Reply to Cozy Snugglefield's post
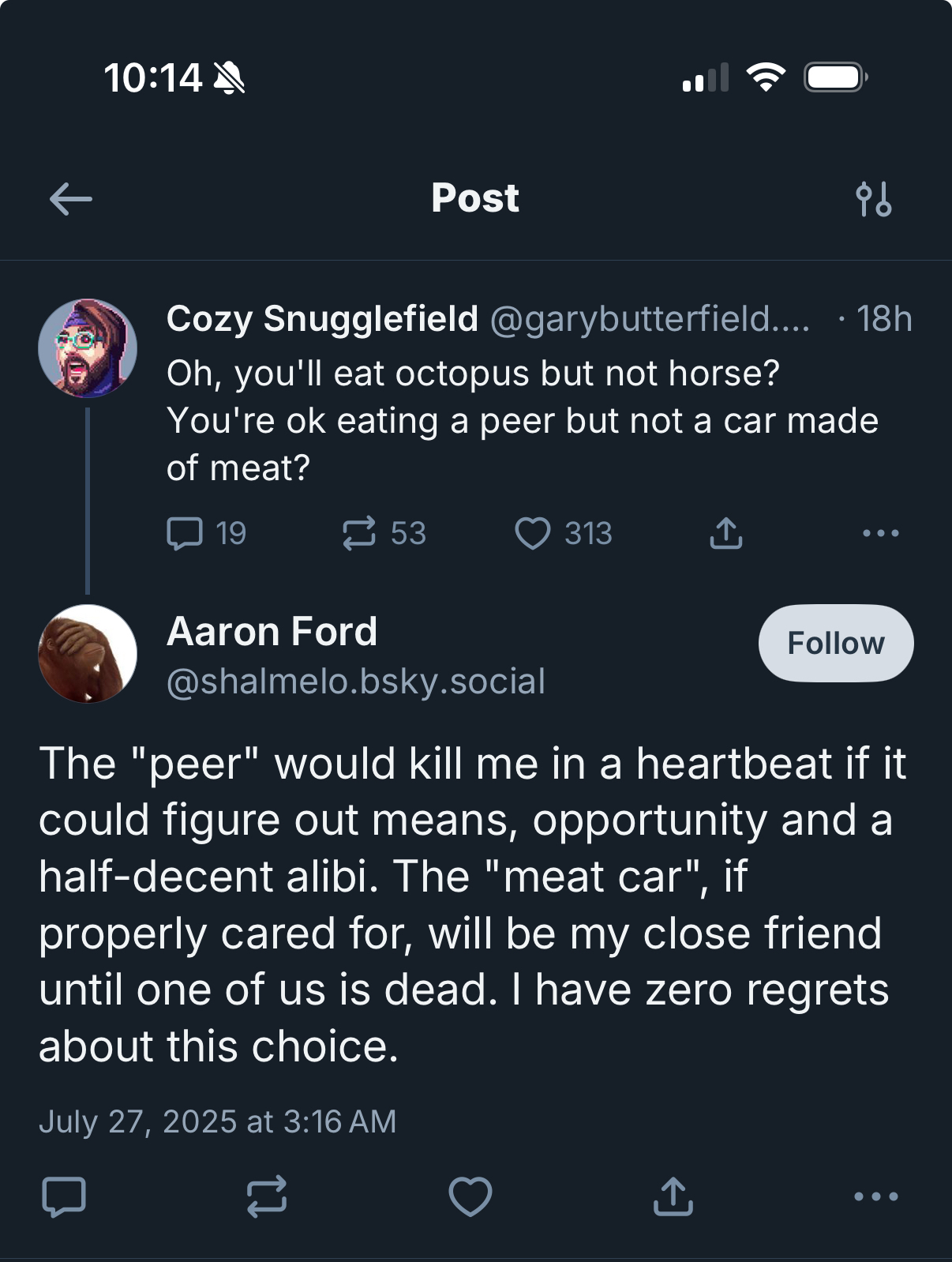 (185, 533)
